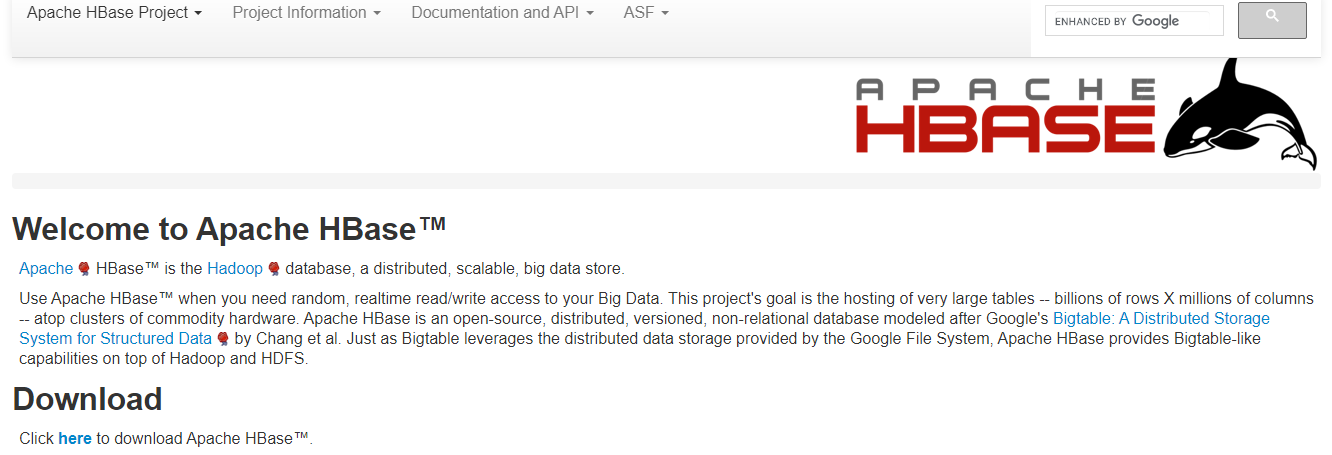Open the Bigtable paper link
The width and height of the screenshot is (1332, 455).
(x=1160, y=319)
